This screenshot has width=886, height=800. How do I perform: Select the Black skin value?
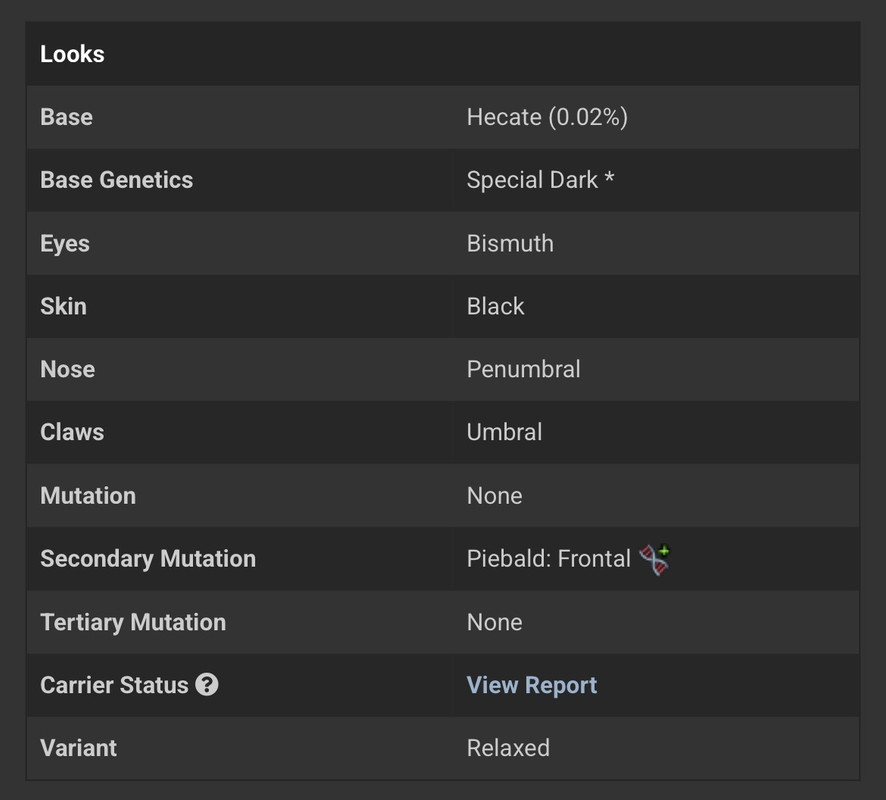point(496,306)
